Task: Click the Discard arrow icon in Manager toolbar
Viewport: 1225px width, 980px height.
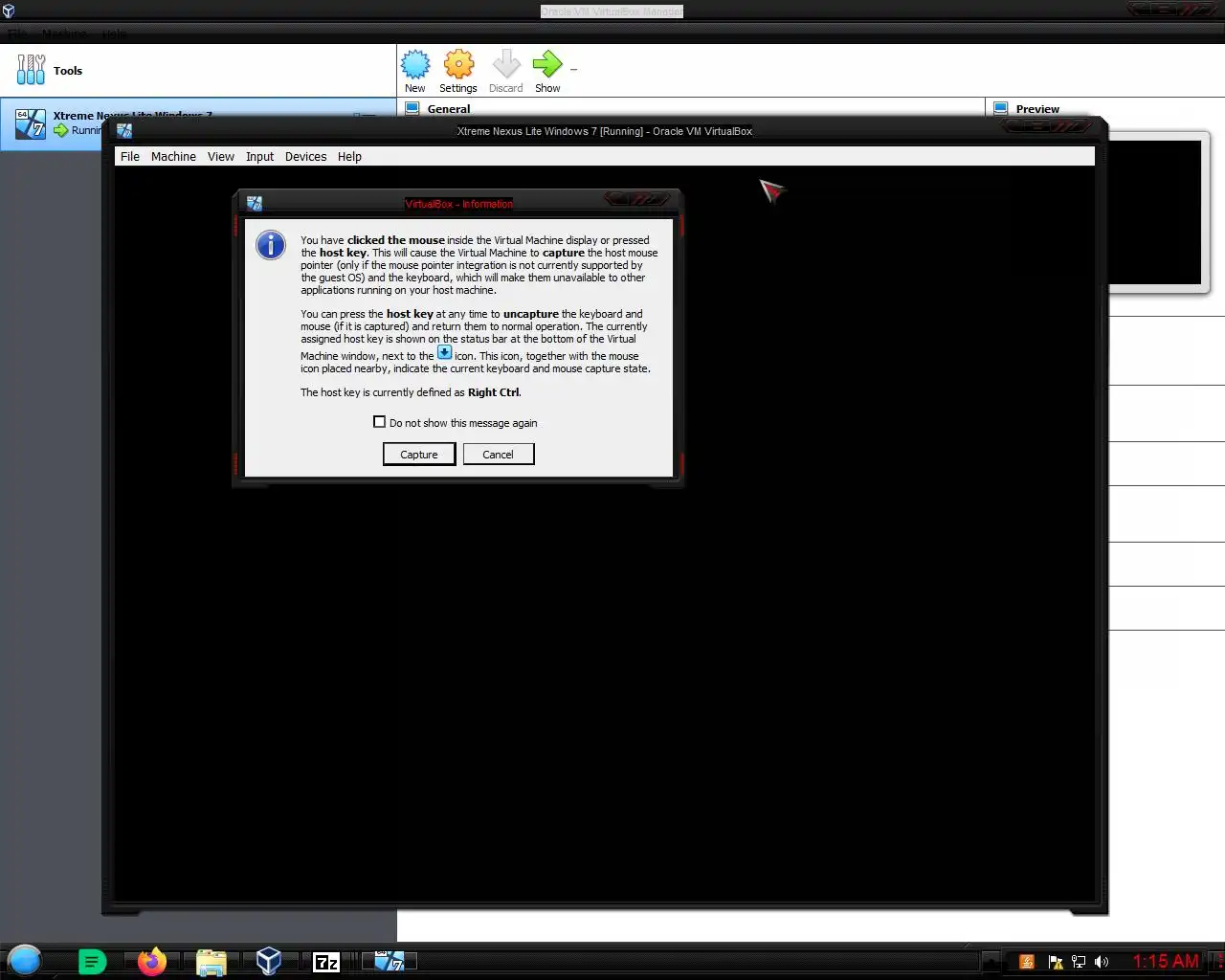Action: coord(505,65)
